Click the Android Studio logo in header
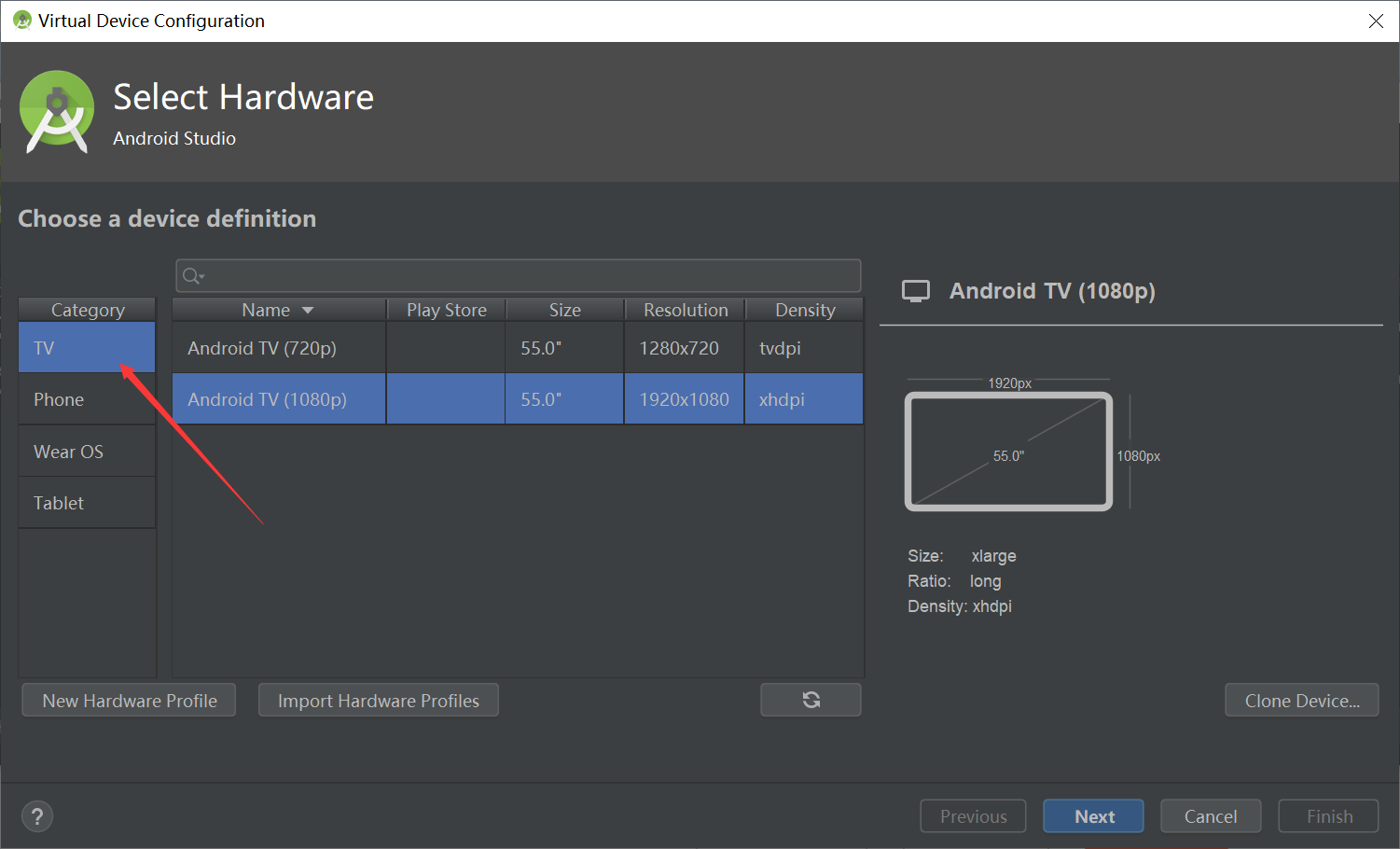The height and width of the screenshot is (849, 1400). coord(57,112)
